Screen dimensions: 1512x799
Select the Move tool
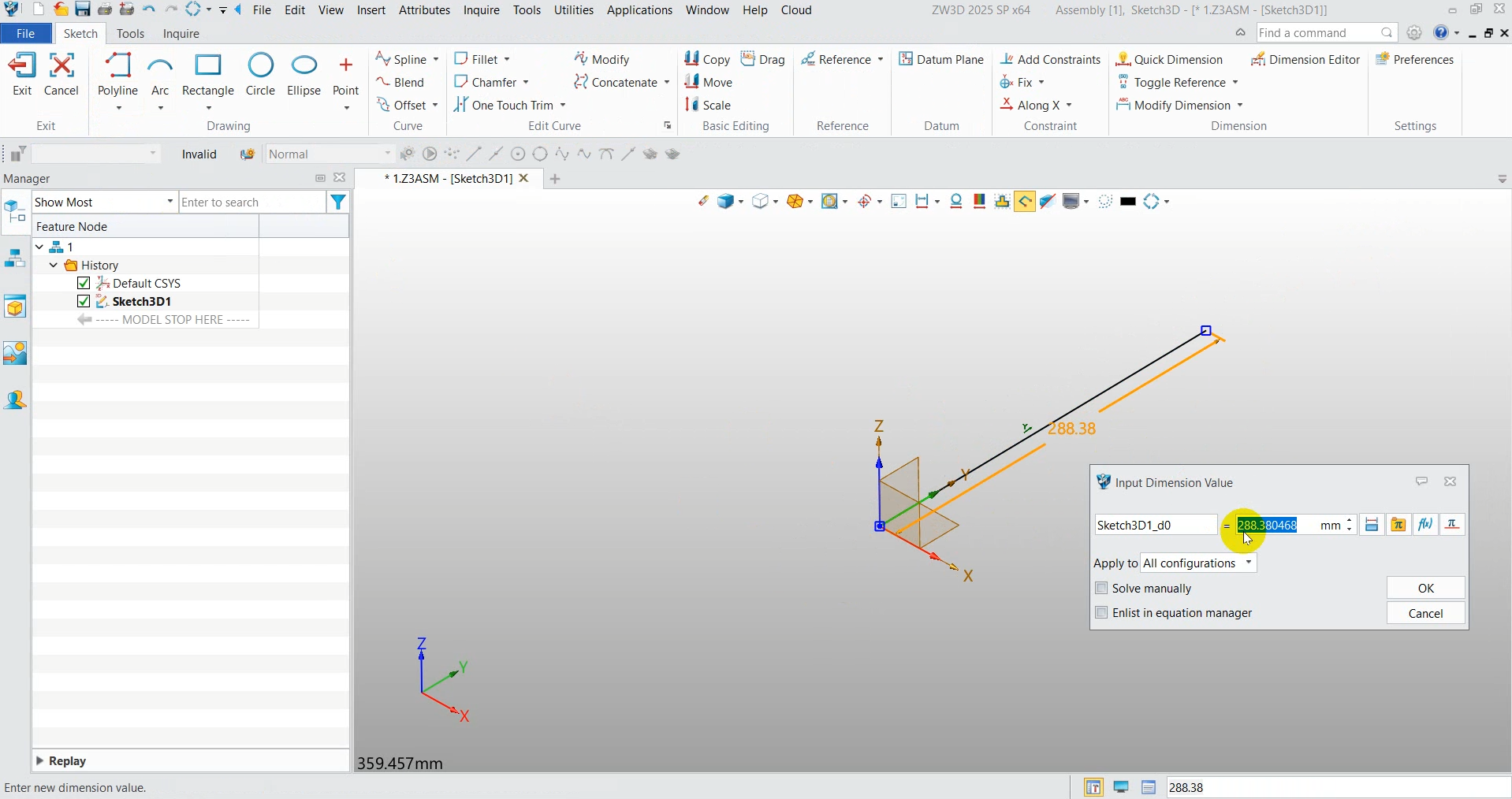pyautogui.click(x=709, y=81)
